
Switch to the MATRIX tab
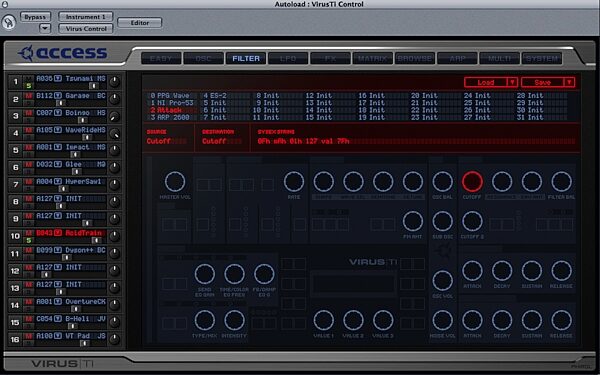pyautogui.click(x=373, y=59)
